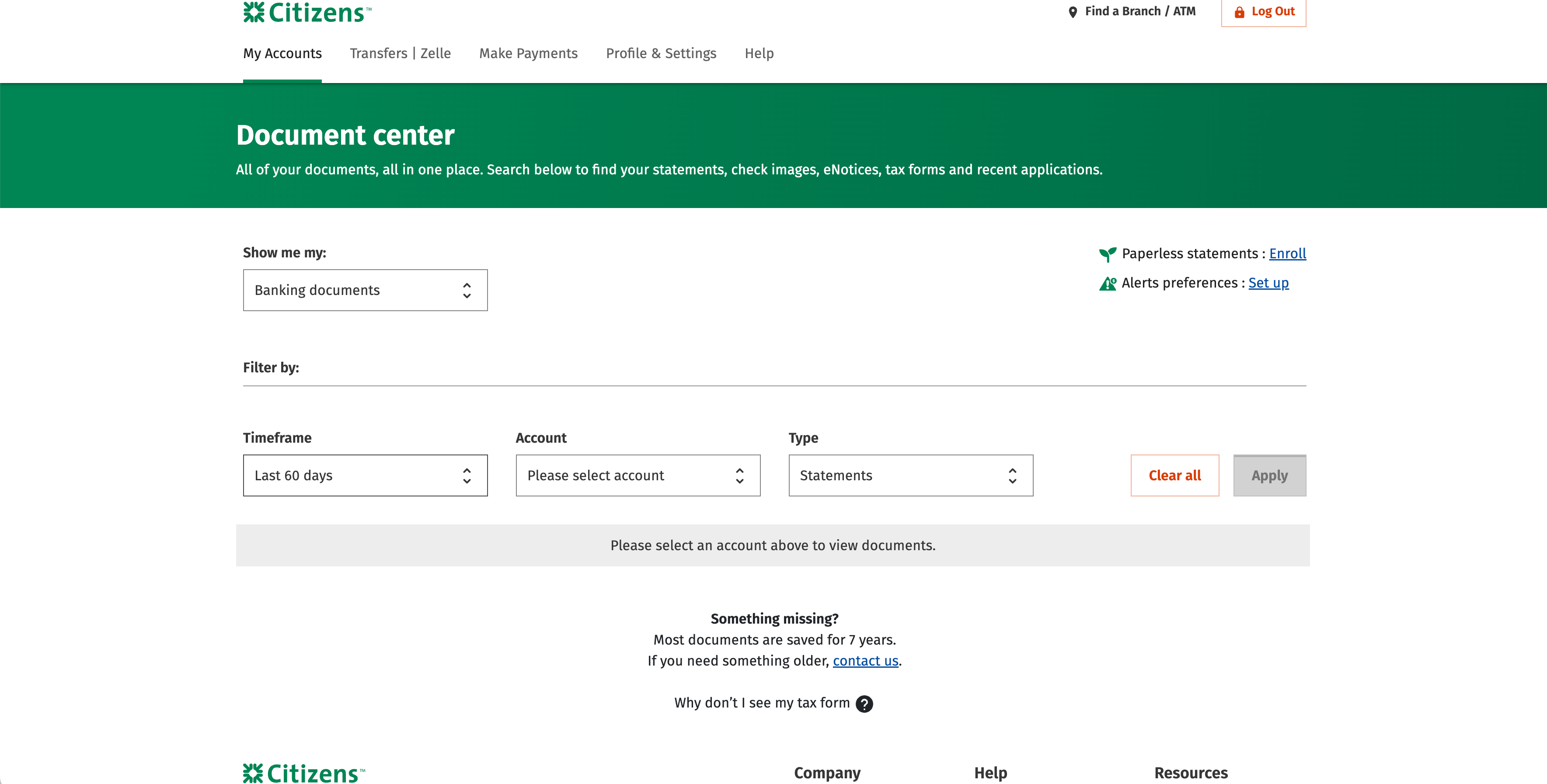Click the contact us link
This screenshot has width=1547, height=784.
click(x=865, y=661)
